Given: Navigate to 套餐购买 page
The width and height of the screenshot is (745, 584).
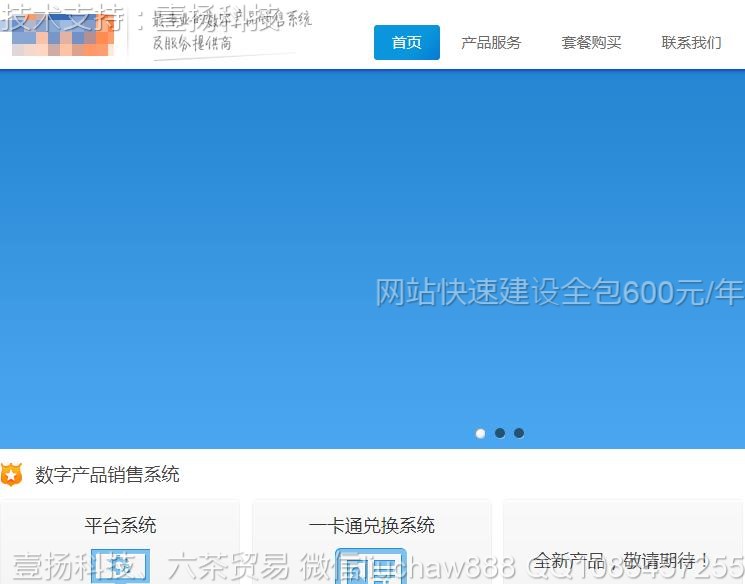Looking at the screenshot, I should tap(591, 43).
